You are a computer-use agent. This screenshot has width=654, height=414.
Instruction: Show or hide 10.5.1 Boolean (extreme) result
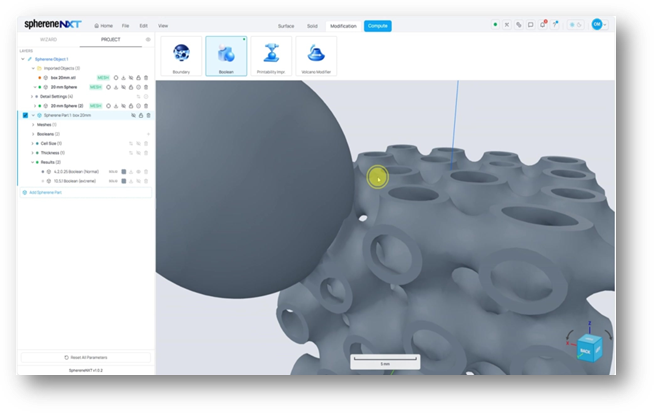point(138,181)
